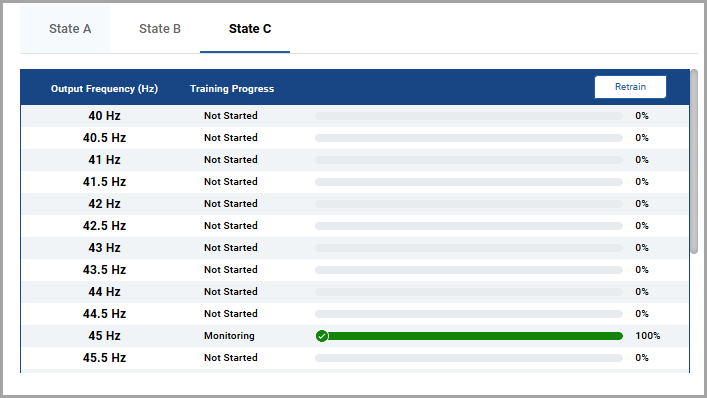
Task: Click the Output Frequency (Hz) column header
Action: click(x=104, y=89)
